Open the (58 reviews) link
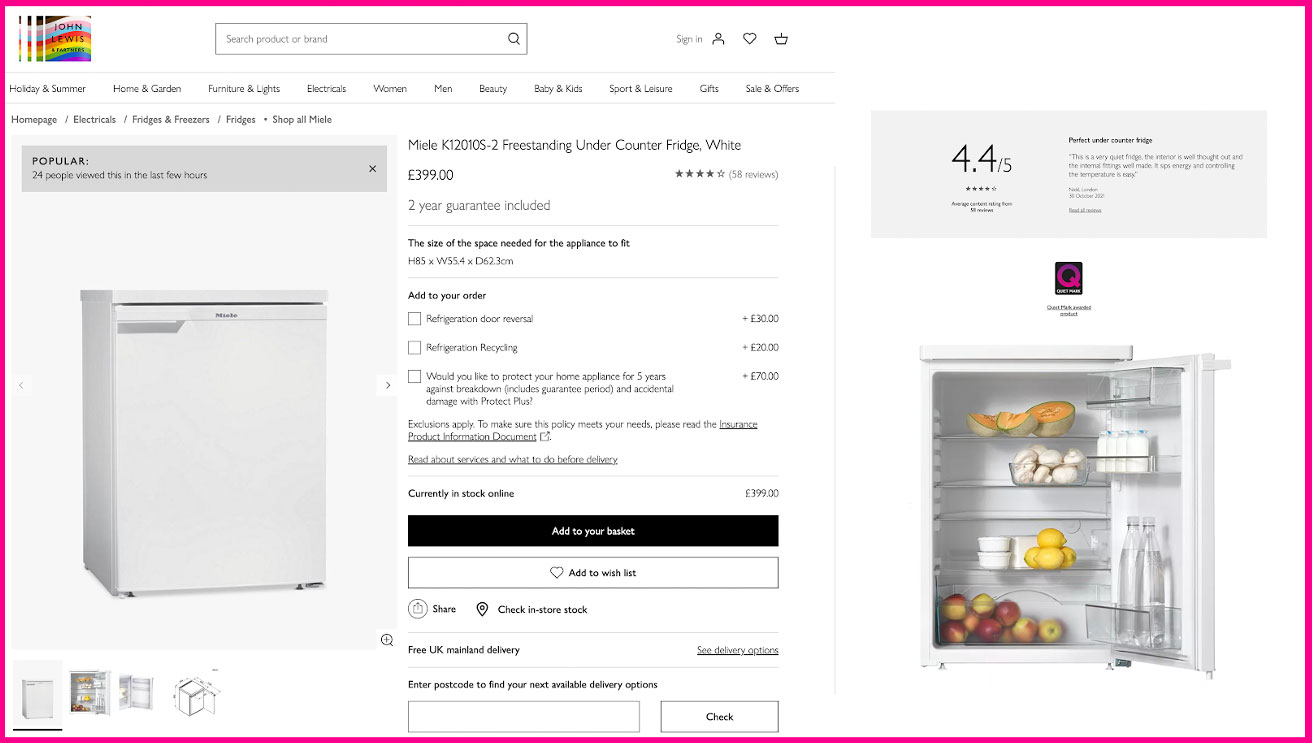The height and width of the screenshot is (743, 1312). 754,174
